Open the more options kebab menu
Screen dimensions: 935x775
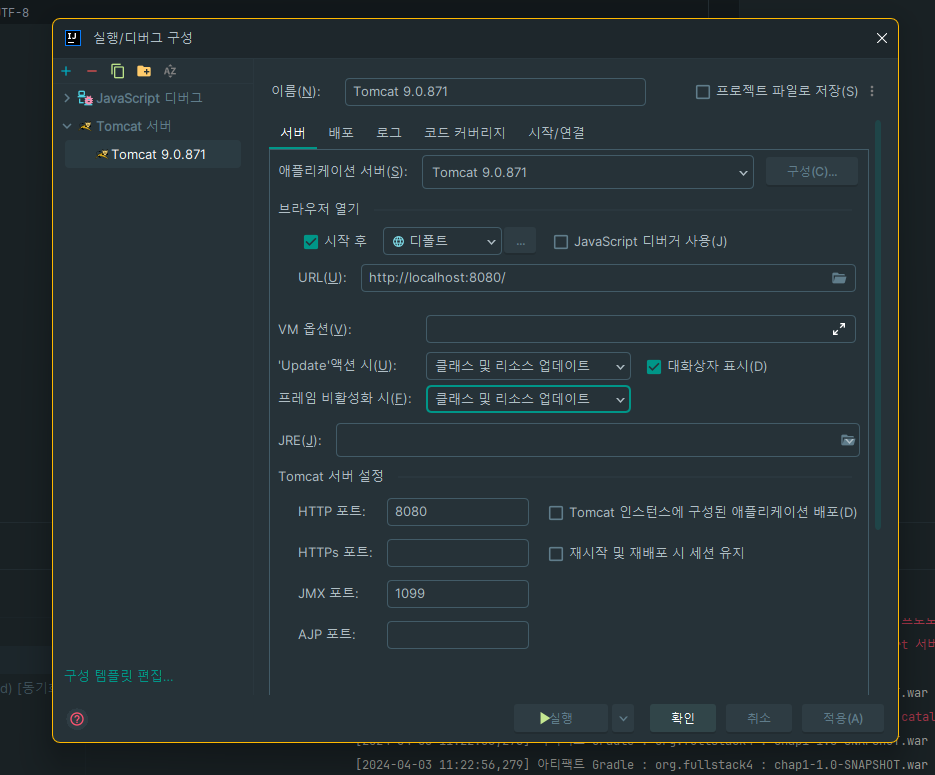point(872,91)
